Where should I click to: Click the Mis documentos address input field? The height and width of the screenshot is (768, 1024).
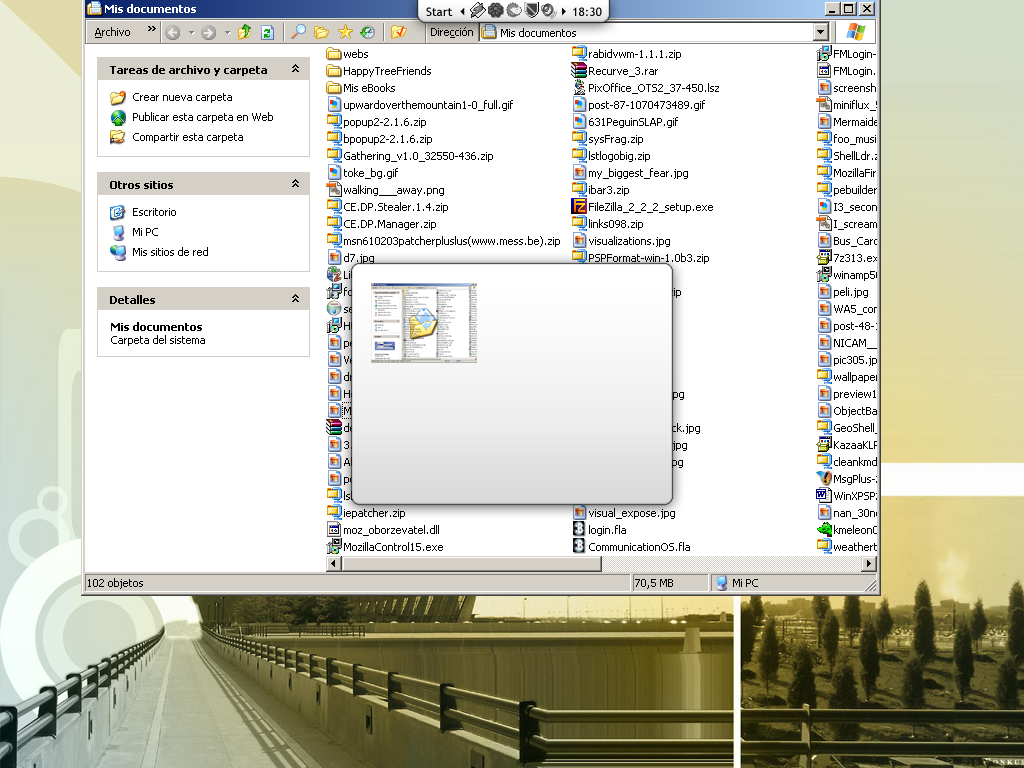tap(647, 33)
